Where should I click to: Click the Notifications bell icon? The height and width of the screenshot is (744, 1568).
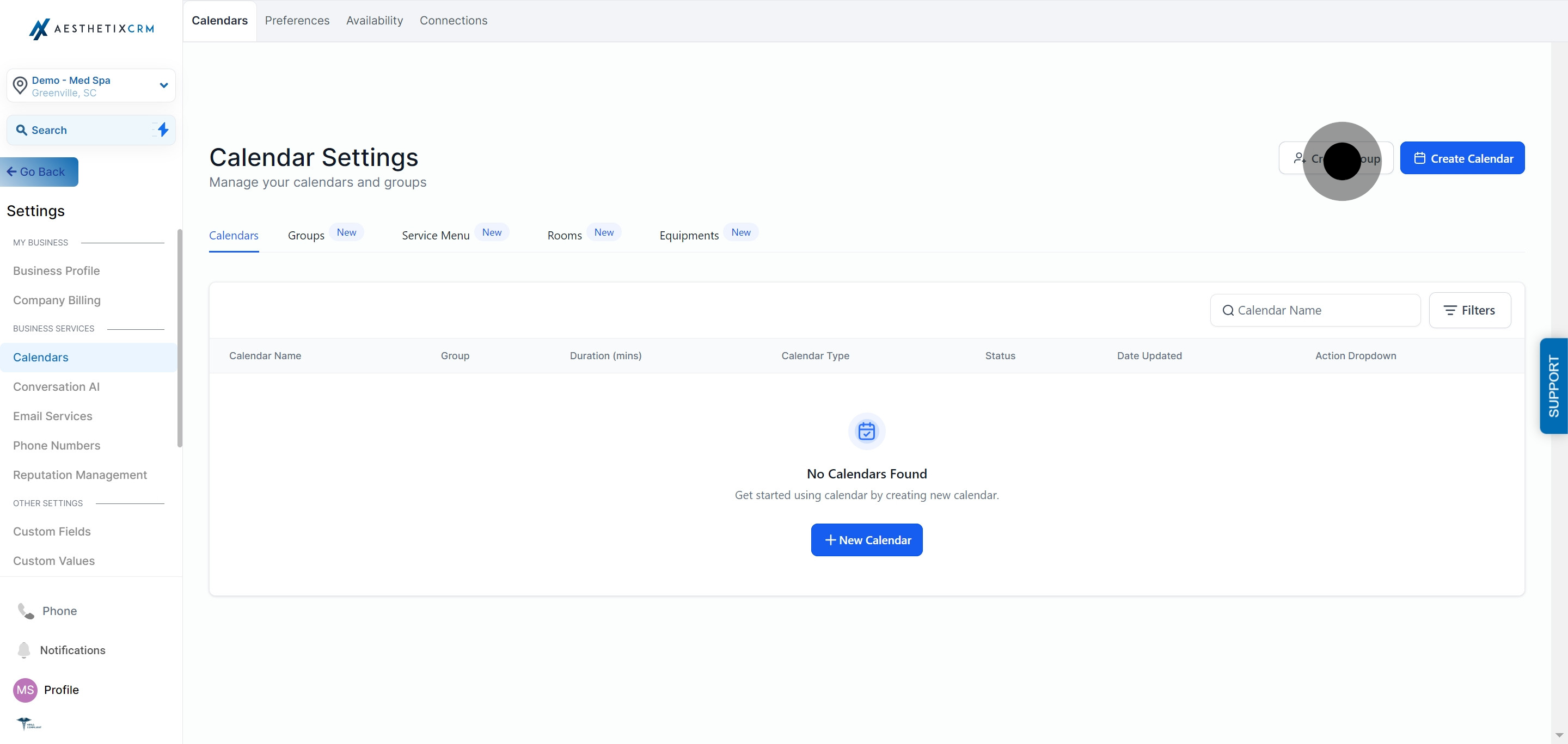point(24,650)
